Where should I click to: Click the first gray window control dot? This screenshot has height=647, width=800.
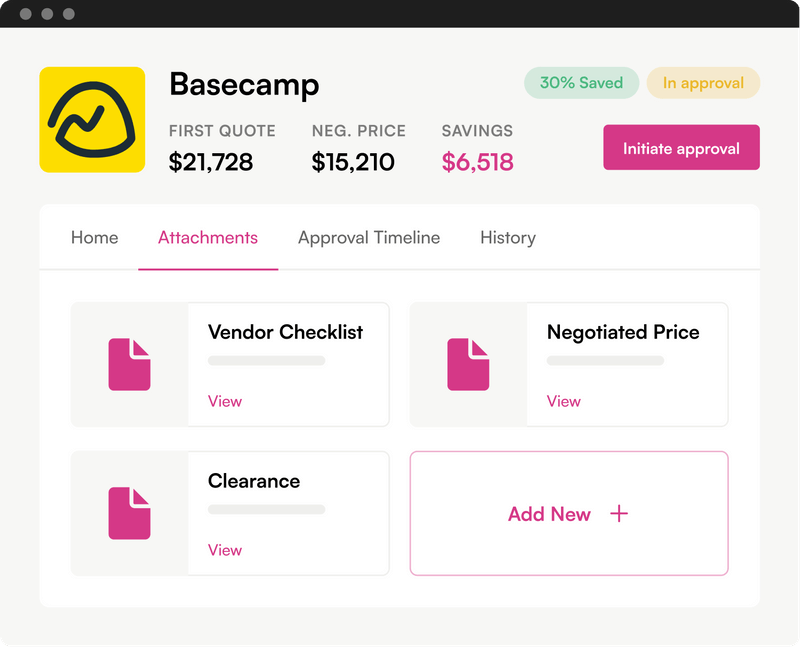(26, 14)
